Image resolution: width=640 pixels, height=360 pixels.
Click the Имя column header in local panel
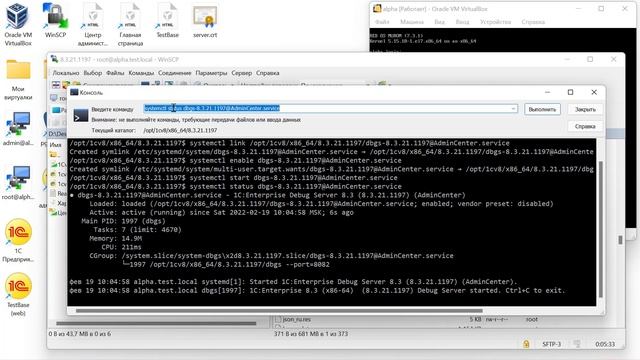point(56,145)
